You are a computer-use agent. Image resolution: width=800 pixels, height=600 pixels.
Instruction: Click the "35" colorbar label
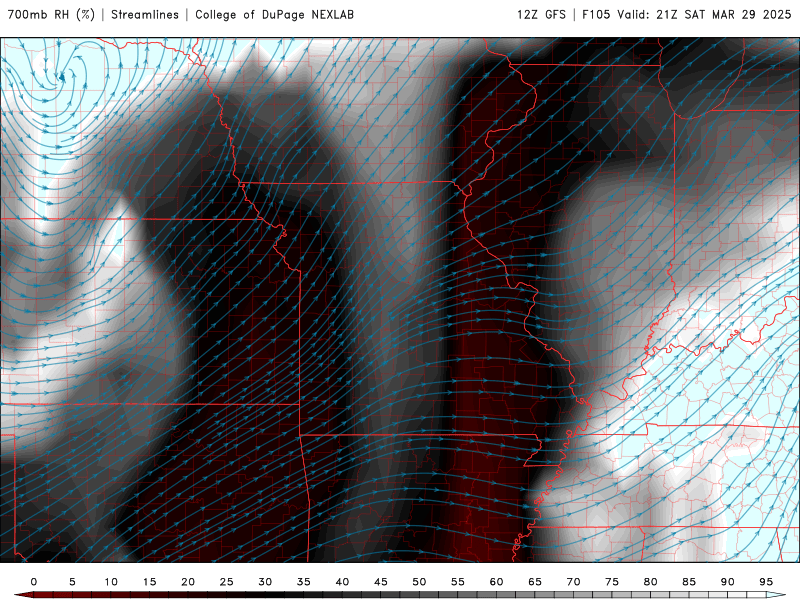click(304, 582)
